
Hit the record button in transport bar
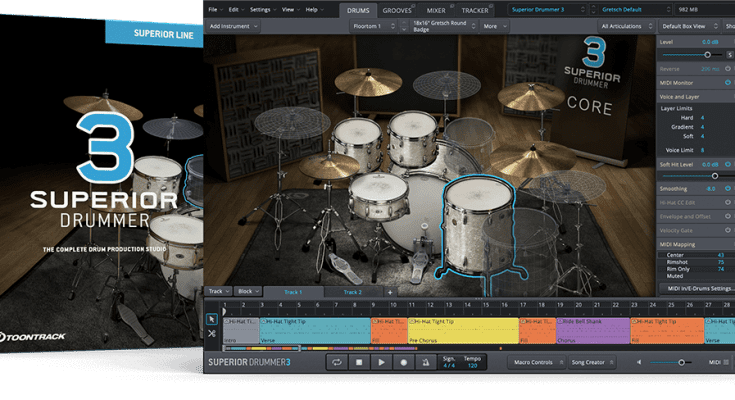click(404, 361)
